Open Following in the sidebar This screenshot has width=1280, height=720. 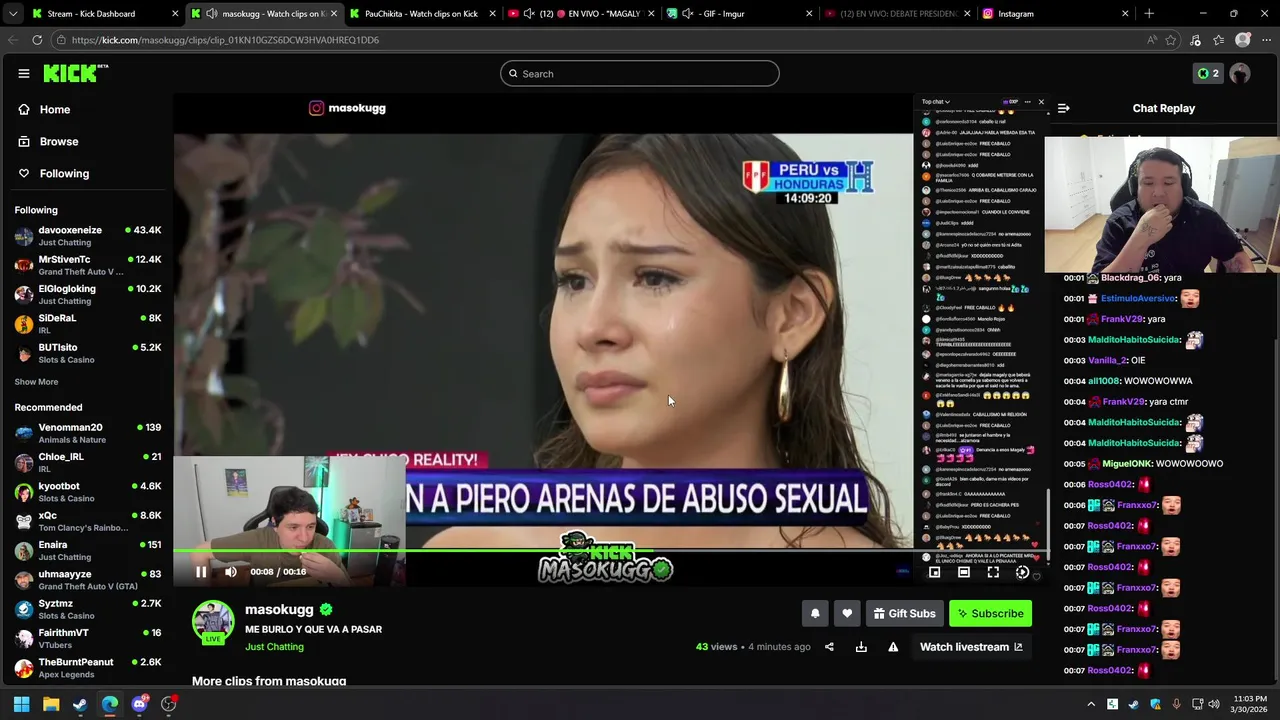click(86, 173)
